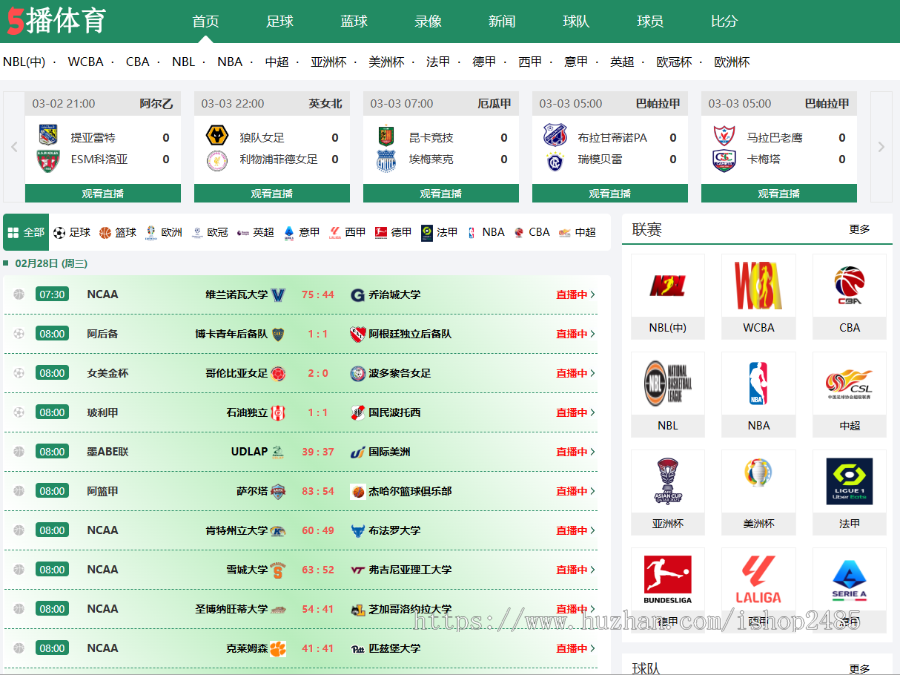Click the 雪城大学 orange S logo
This screenshot has height=675, width=900.
coord(278,570)
